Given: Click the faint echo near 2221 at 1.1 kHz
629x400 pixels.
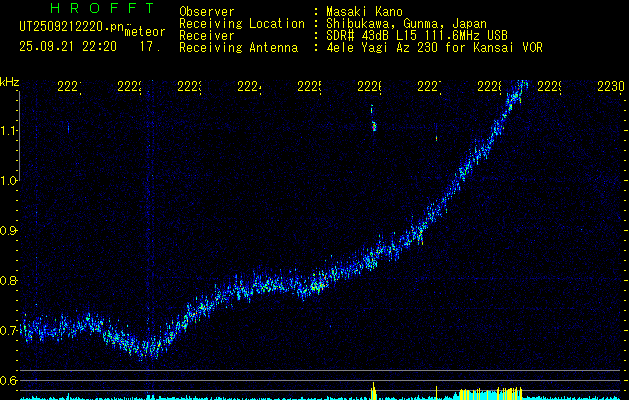Looking at the screenshot, I should point(69,128).
